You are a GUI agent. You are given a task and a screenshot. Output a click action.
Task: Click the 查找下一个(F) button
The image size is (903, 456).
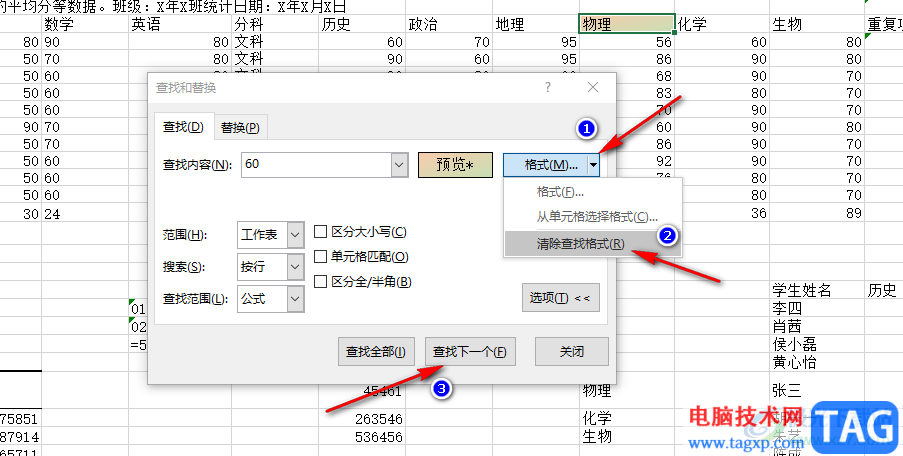(470, 351)
